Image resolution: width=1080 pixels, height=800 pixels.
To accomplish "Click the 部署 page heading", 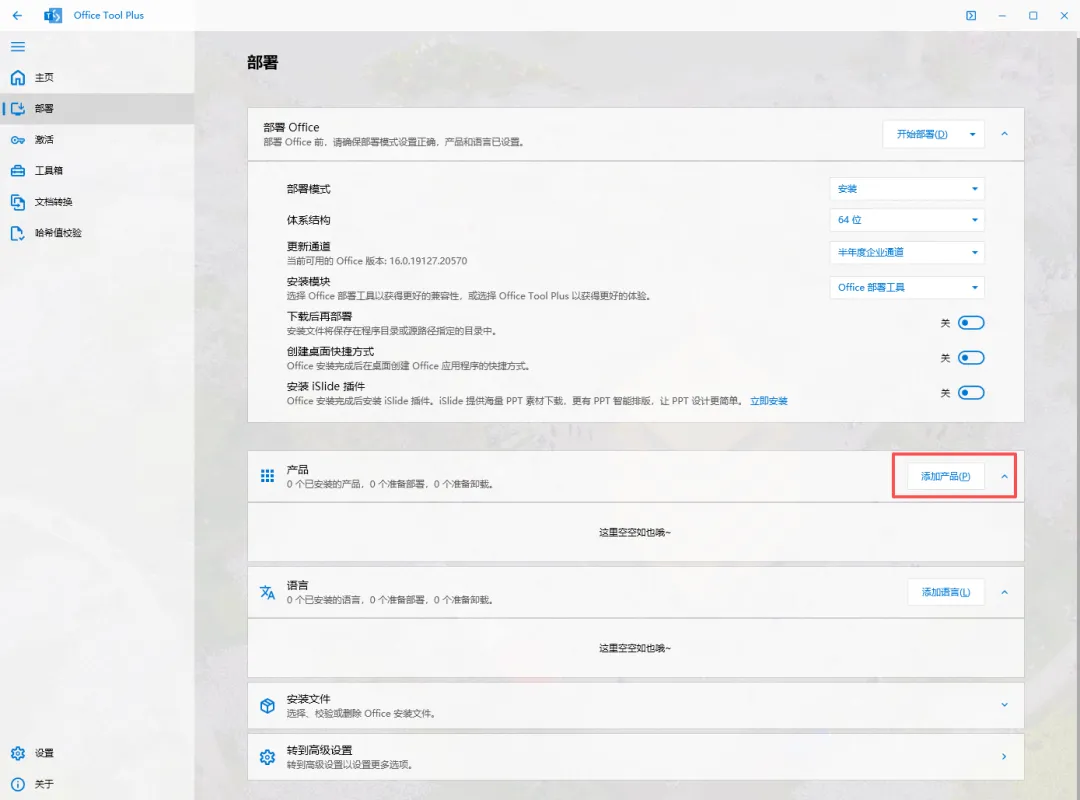I will (262, 63).
